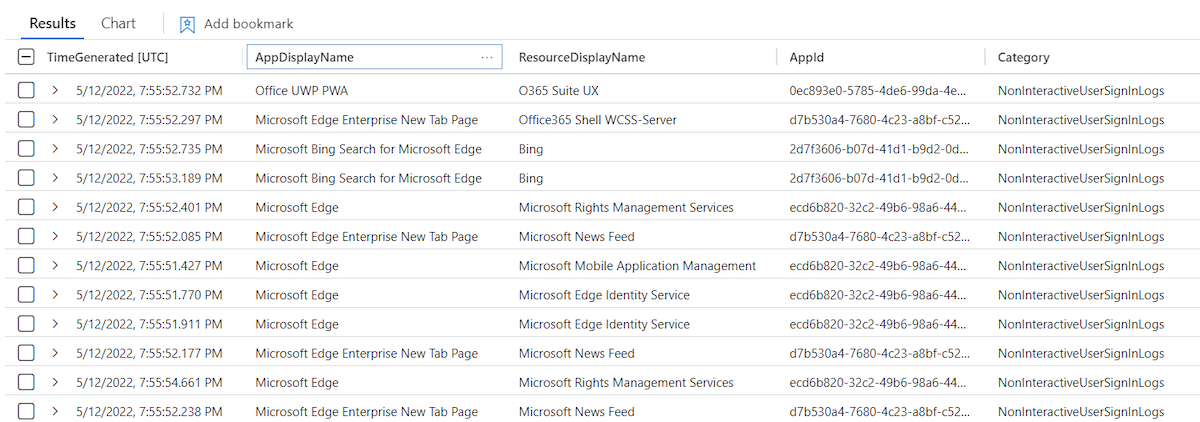
Task: Sort by ResourceDisplayName column header
Action: coord(582,58)
